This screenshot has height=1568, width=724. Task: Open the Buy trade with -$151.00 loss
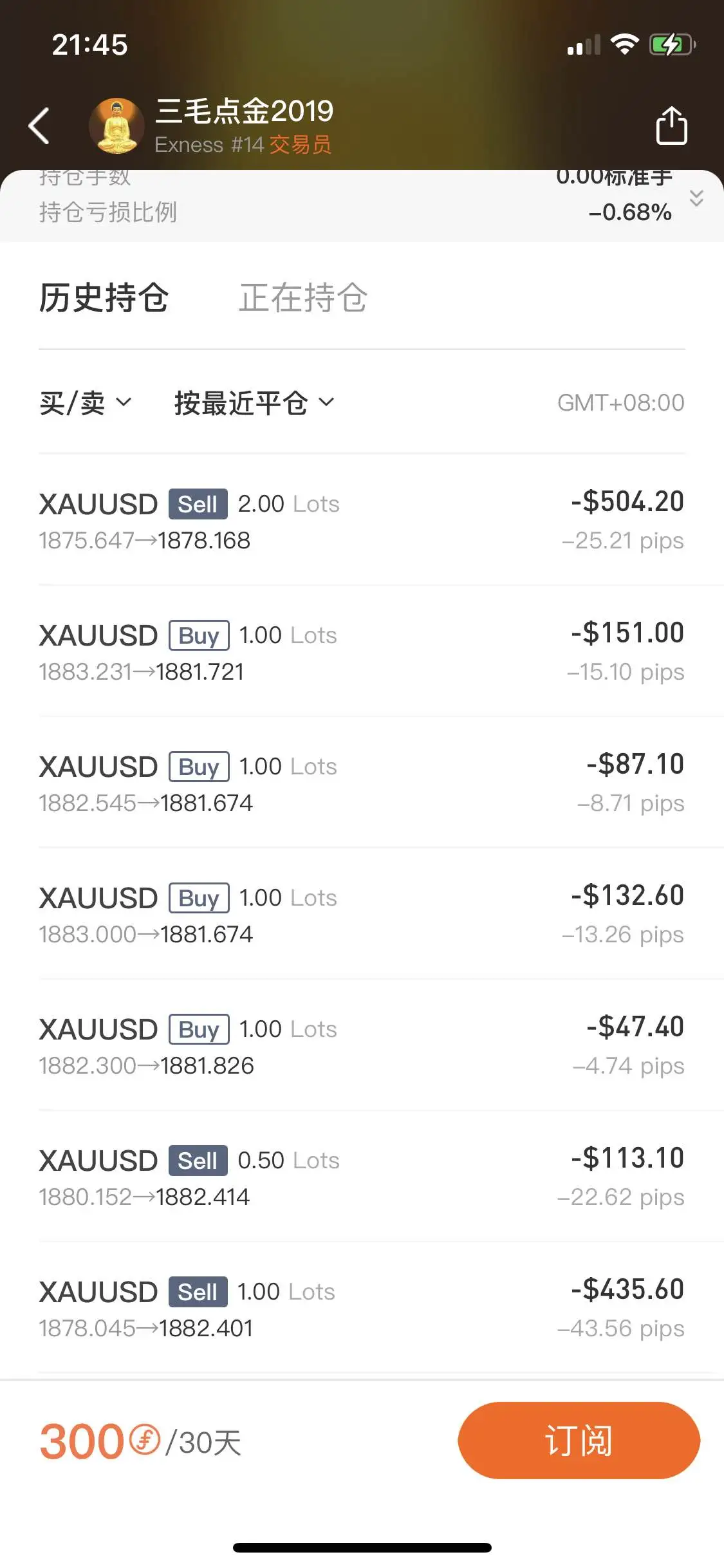click(362, 651)
